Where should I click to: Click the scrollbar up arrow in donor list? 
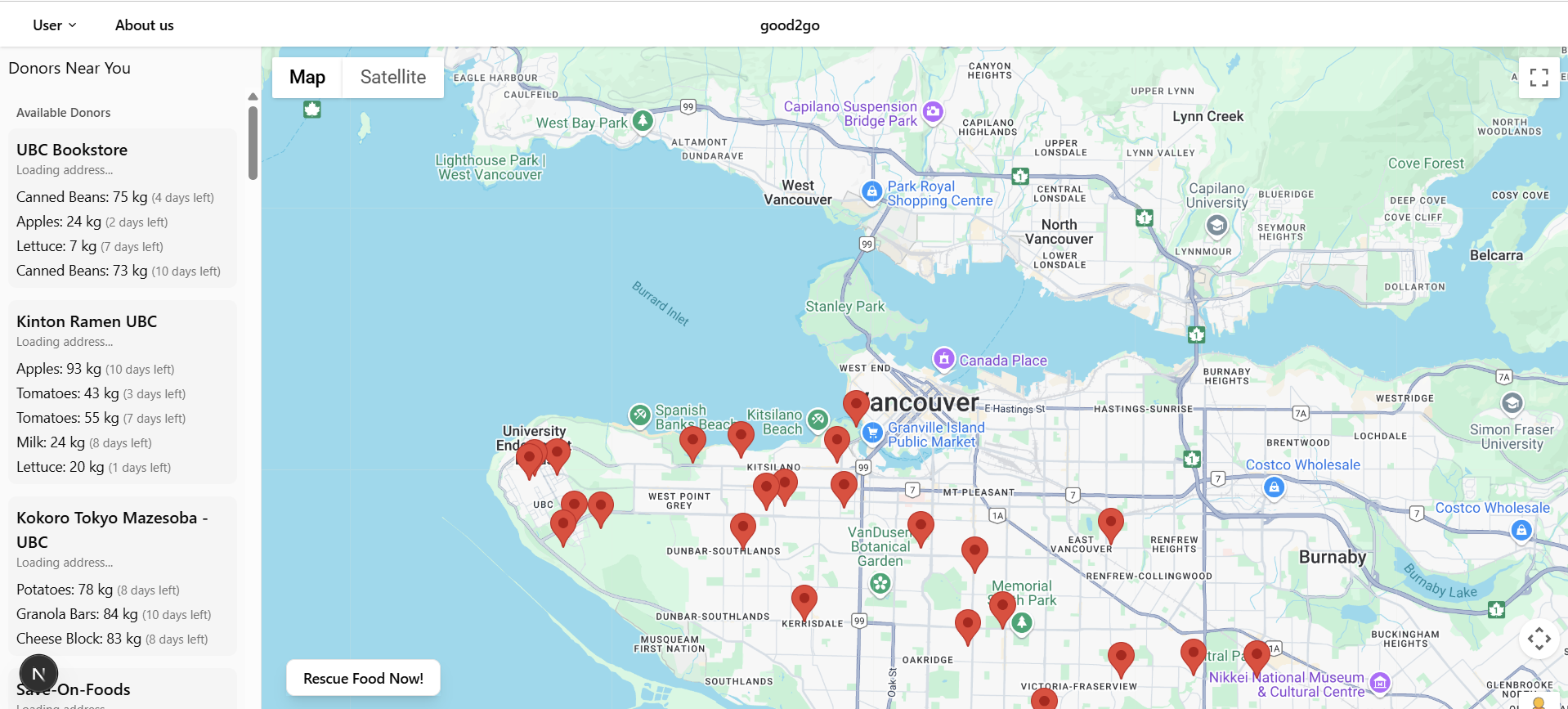point(253,96)
